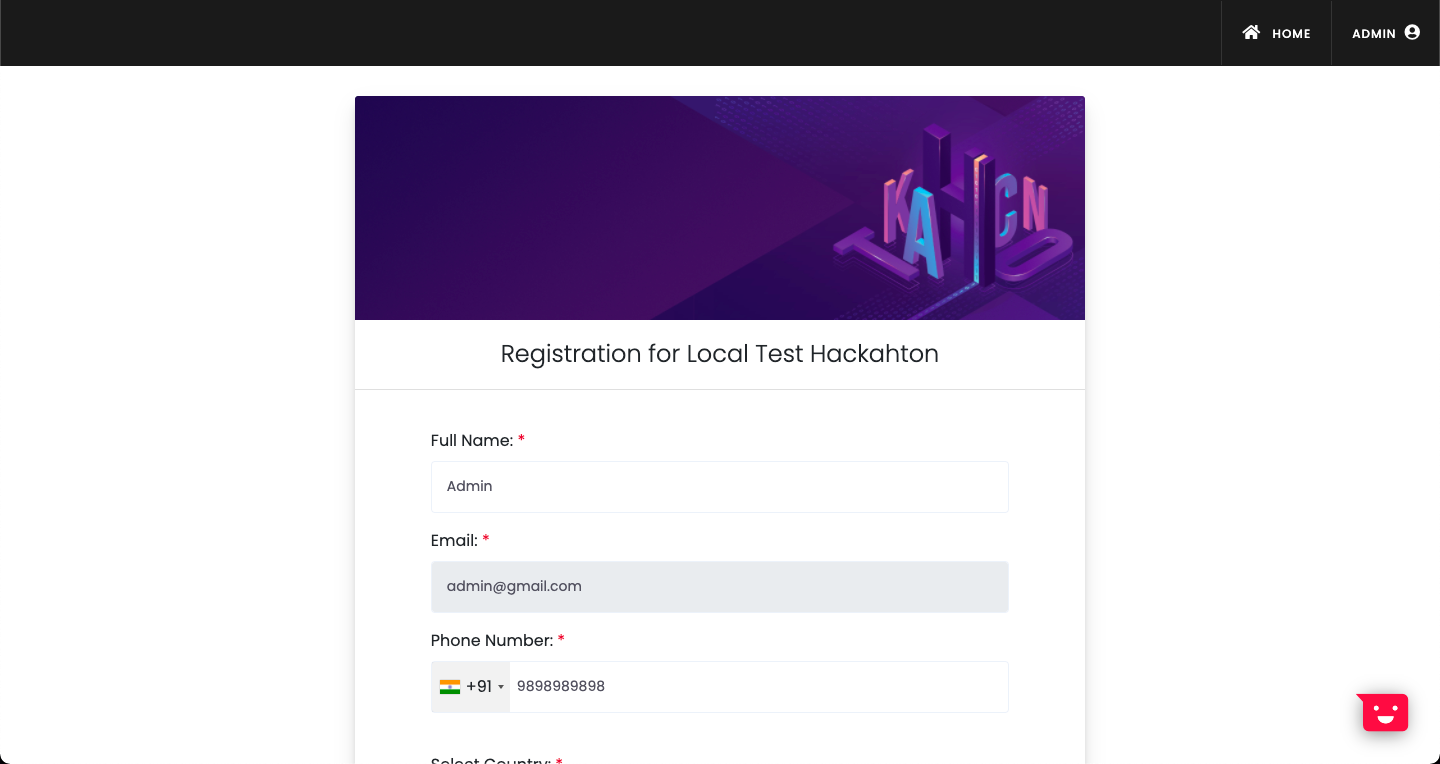The height and width of the screenshot is (764, 1440).
Task: Click the phone number field showing 9898989898
Action: (x=757, y=687)
